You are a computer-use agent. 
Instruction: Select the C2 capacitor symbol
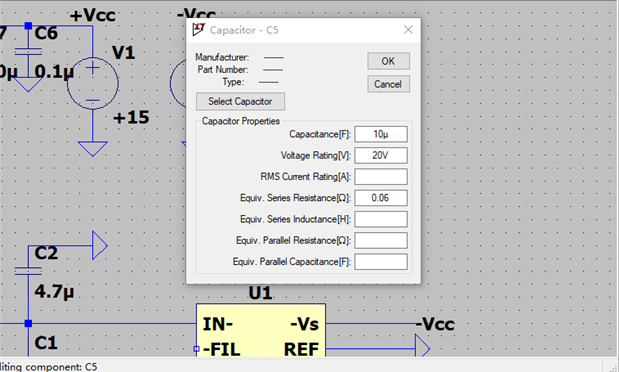[x=28, y=271]
